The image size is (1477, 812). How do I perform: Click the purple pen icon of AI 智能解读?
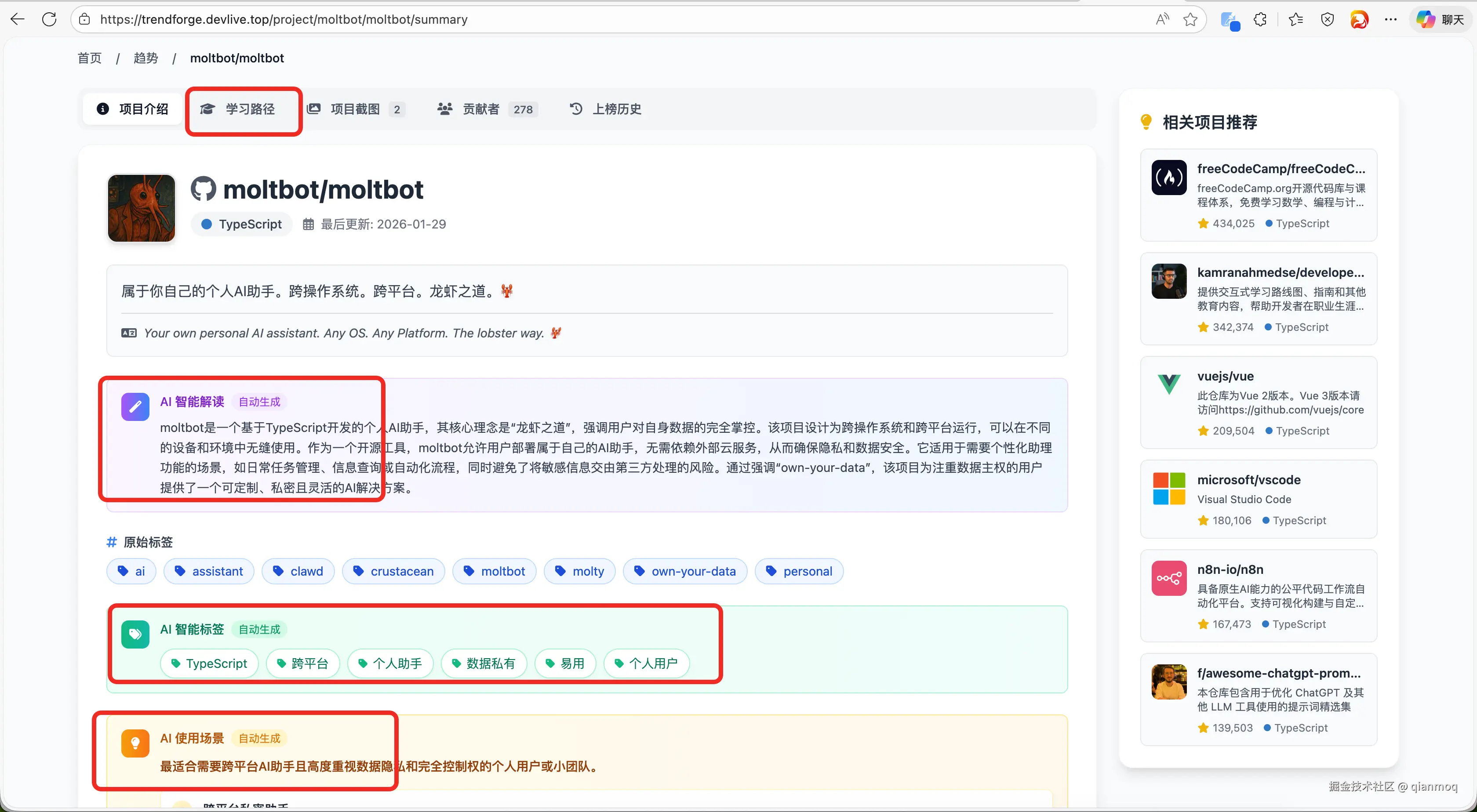pos(135,407)
